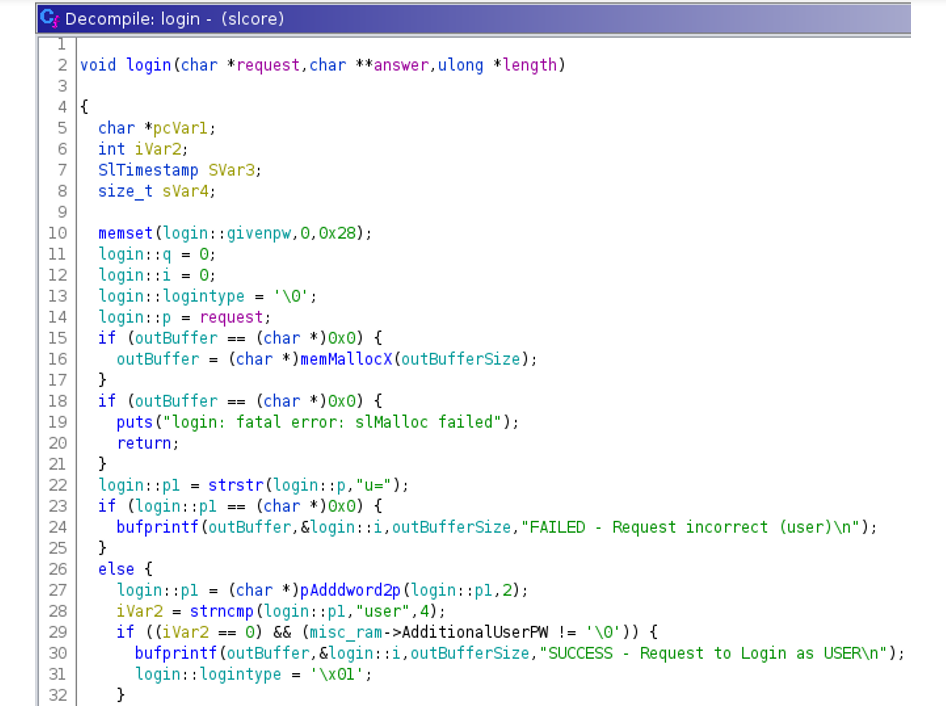Screen dimensions: 946x708
Task: Click the constant '0x28' in memset
Action: click(337, 233)
